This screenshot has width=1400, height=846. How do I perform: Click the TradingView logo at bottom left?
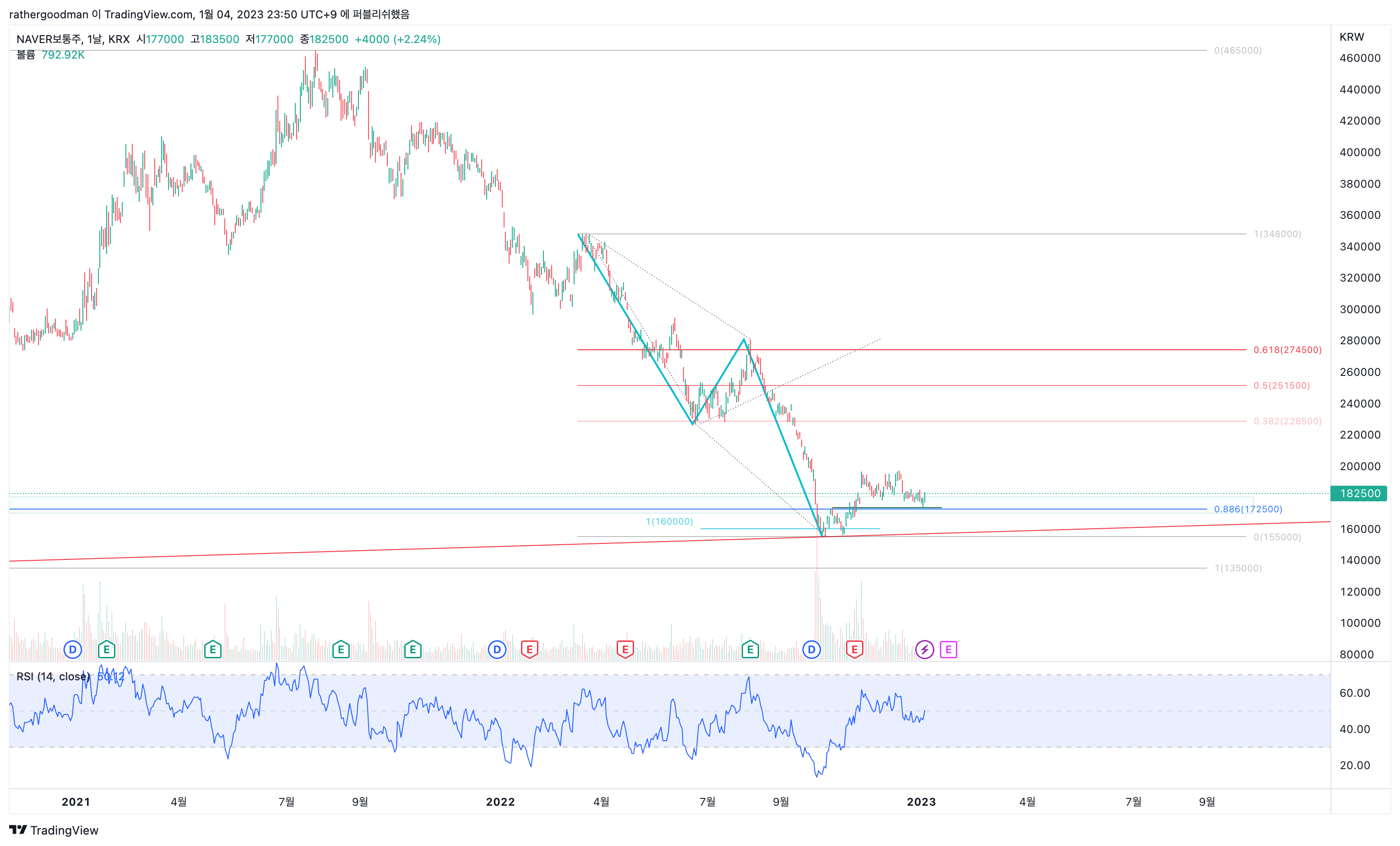coord(54,830)
